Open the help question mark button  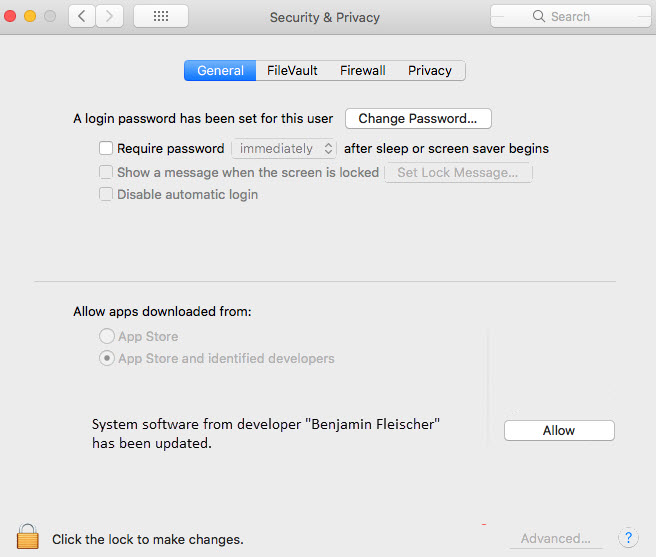click(x=628, y=538)
